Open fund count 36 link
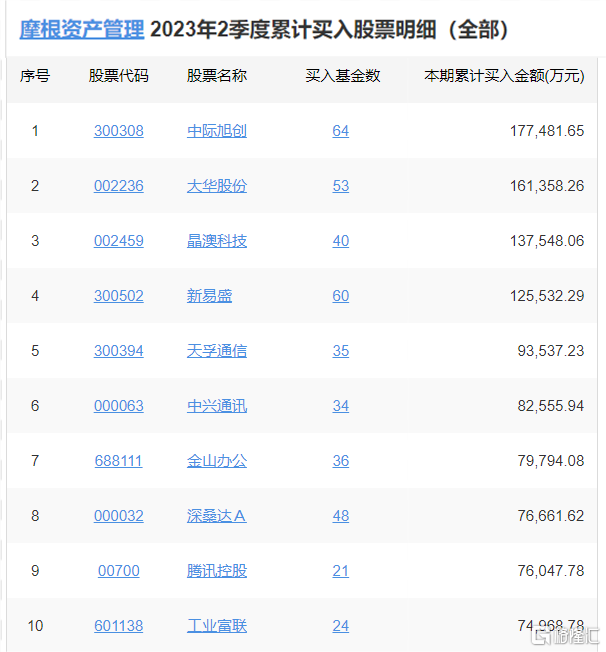Viewport: 606px width, 652px height. [x=341, y=461]
